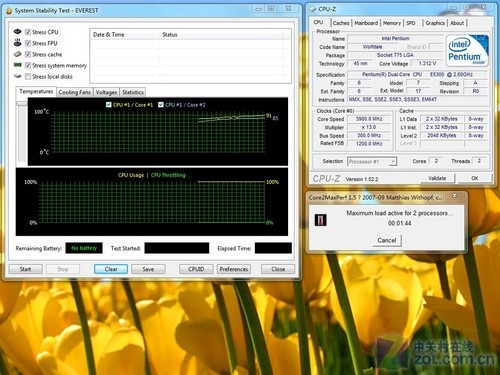The width and height of the screenshot is (500, 375).
Task: Click the Status column header
Action: [221, 34]
